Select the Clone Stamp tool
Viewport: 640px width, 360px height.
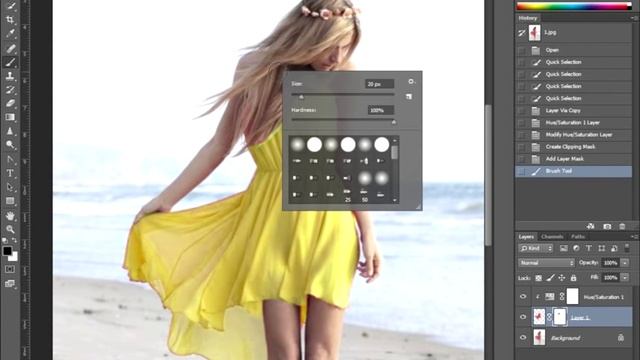pyautogui.click(x=10, y=76)
